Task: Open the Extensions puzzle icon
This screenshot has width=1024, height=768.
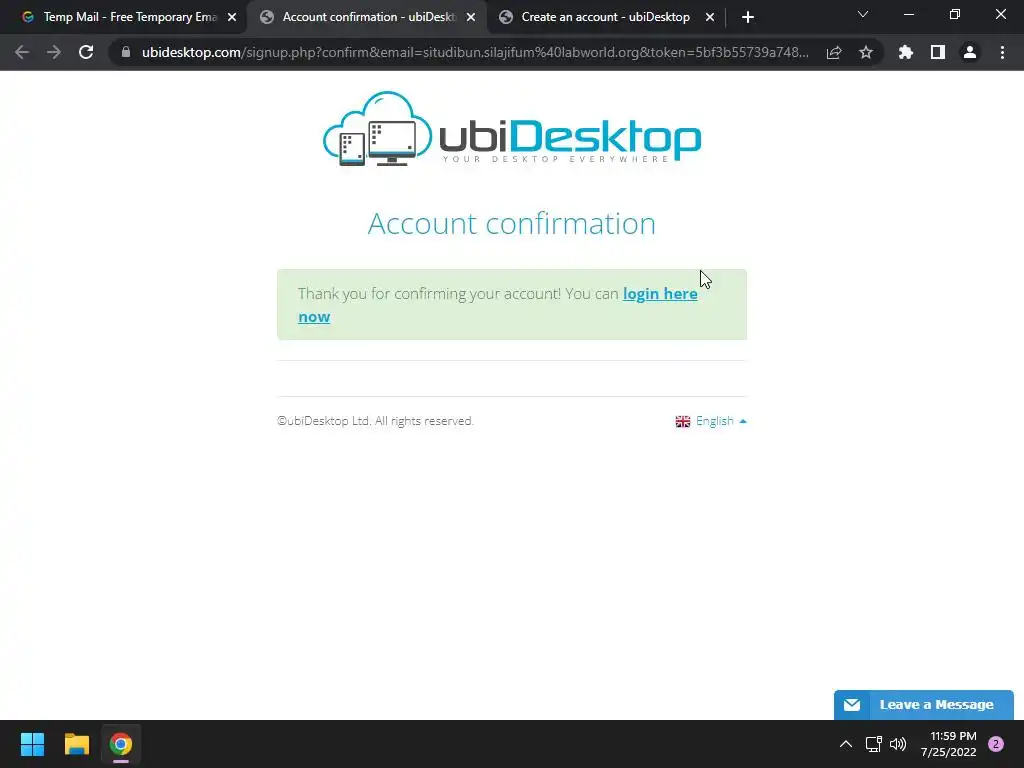Action: point(906,52)
